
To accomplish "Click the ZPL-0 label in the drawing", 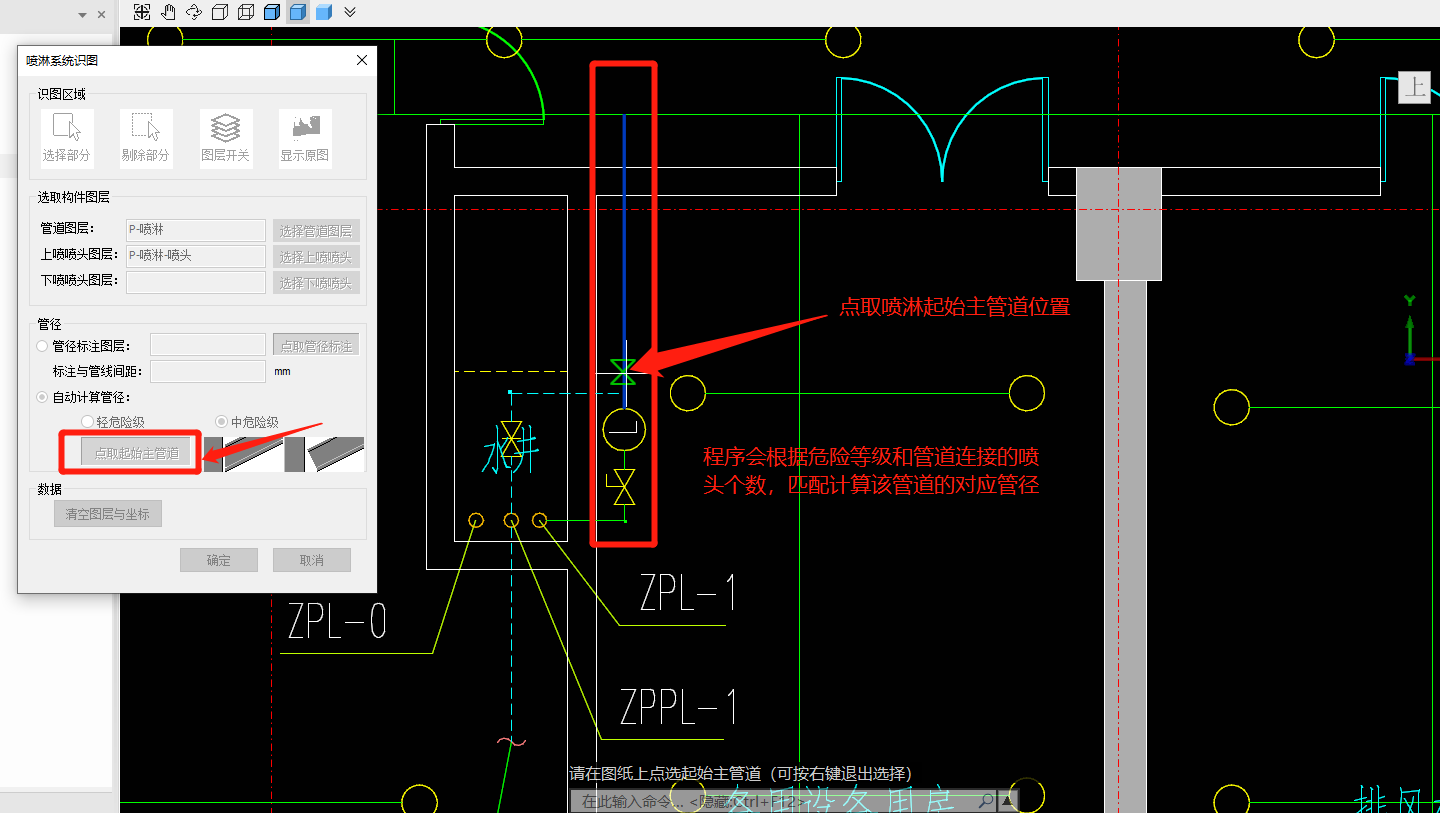I will [337, 622].
